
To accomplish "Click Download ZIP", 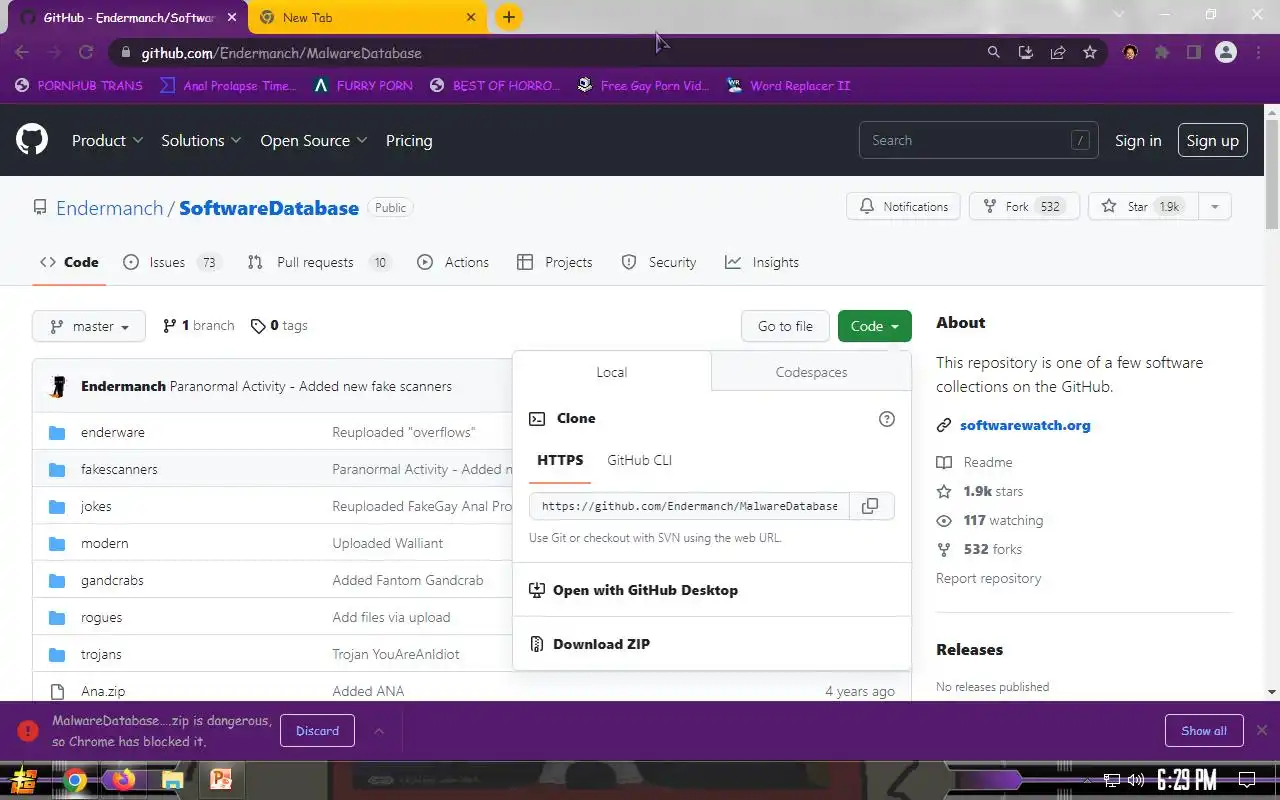I will click(x=601, y=644).
